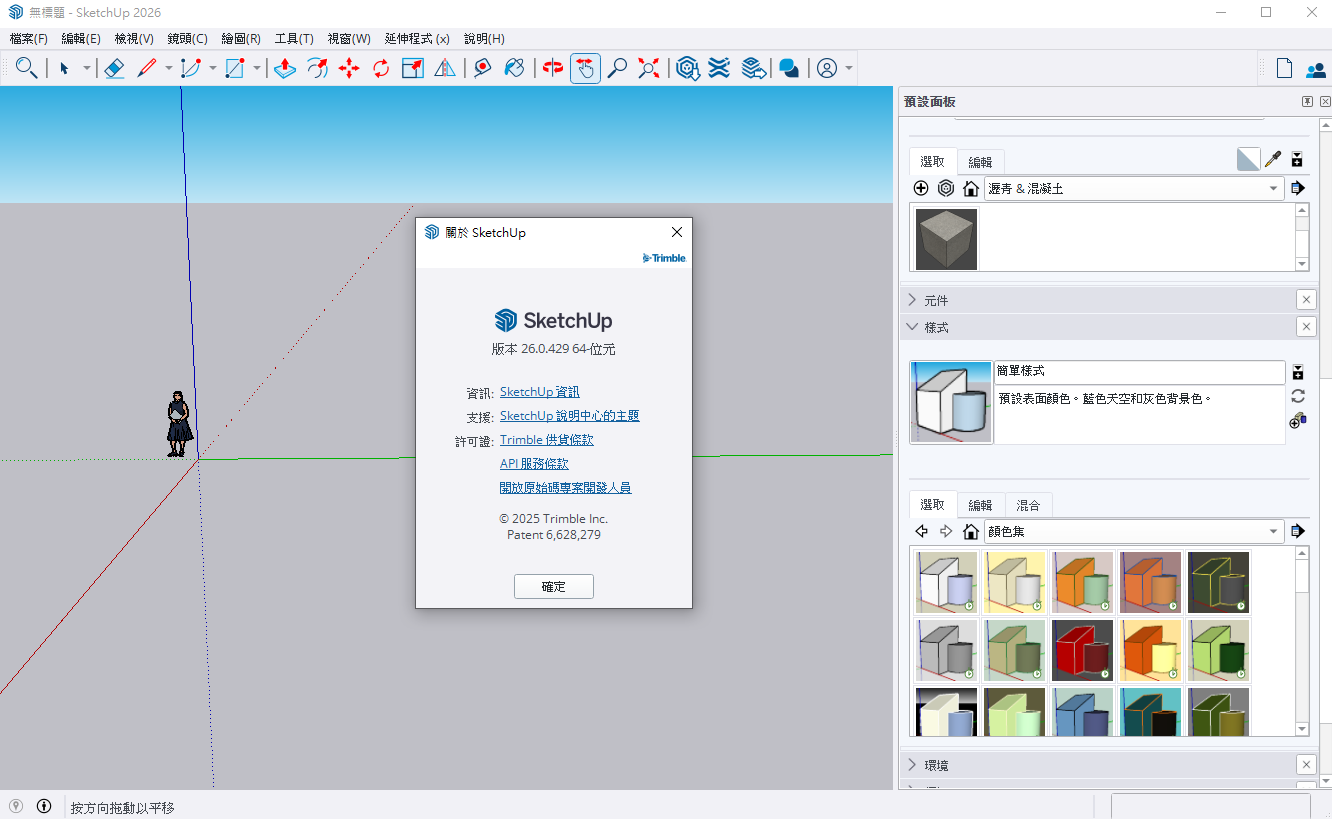Activate the Push/Pull tool

pyautogui.click(x=285, y=68)
